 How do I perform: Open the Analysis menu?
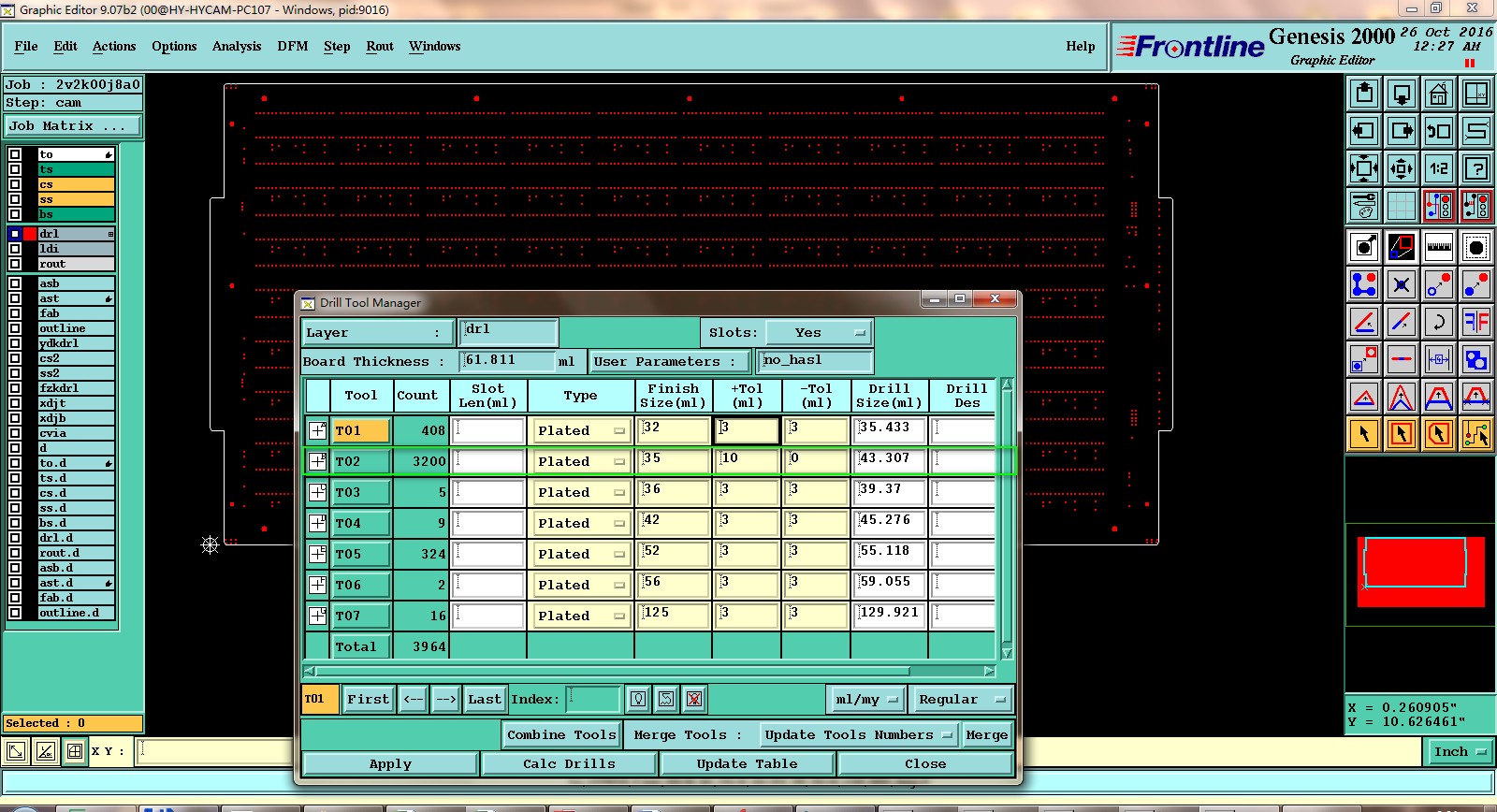click(236, 46)
